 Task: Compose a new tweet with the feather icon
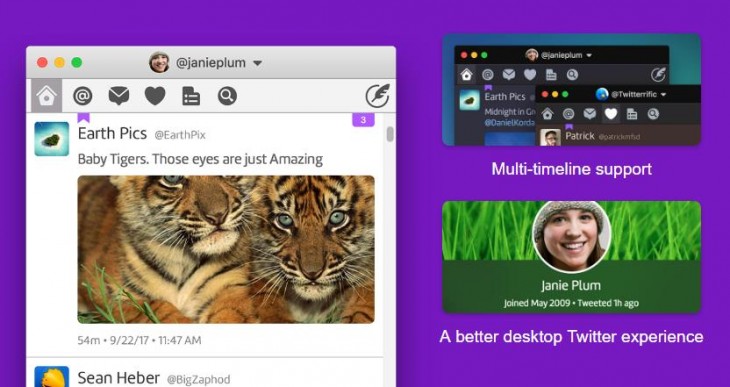click(377, 96)
